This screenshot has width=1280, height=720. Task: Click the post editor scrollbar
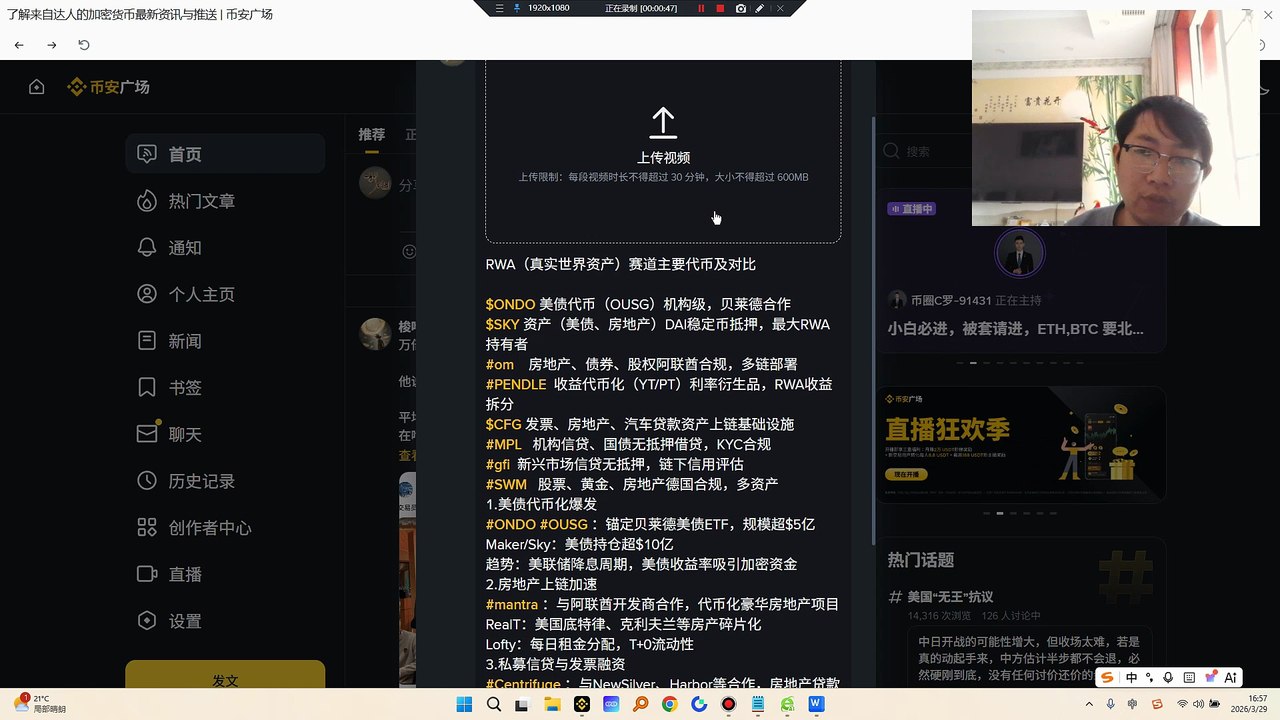point(873,330)
